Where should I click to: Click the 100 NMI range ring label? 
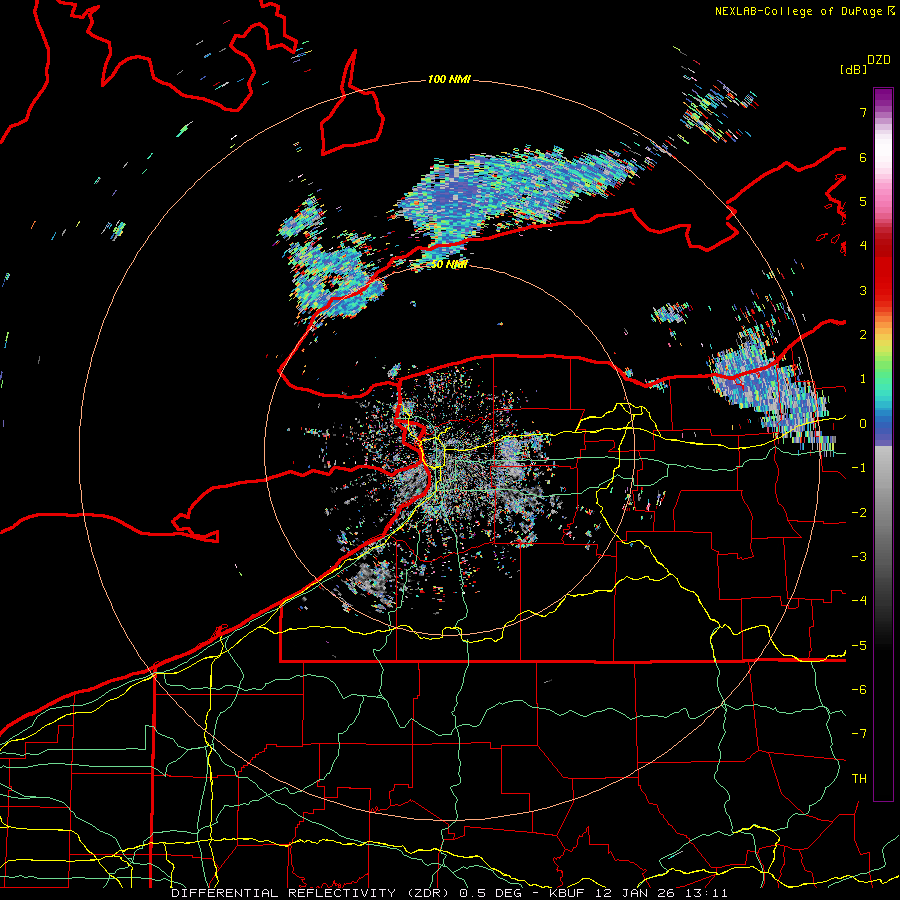pyautogui.click(x=449, y=79)
